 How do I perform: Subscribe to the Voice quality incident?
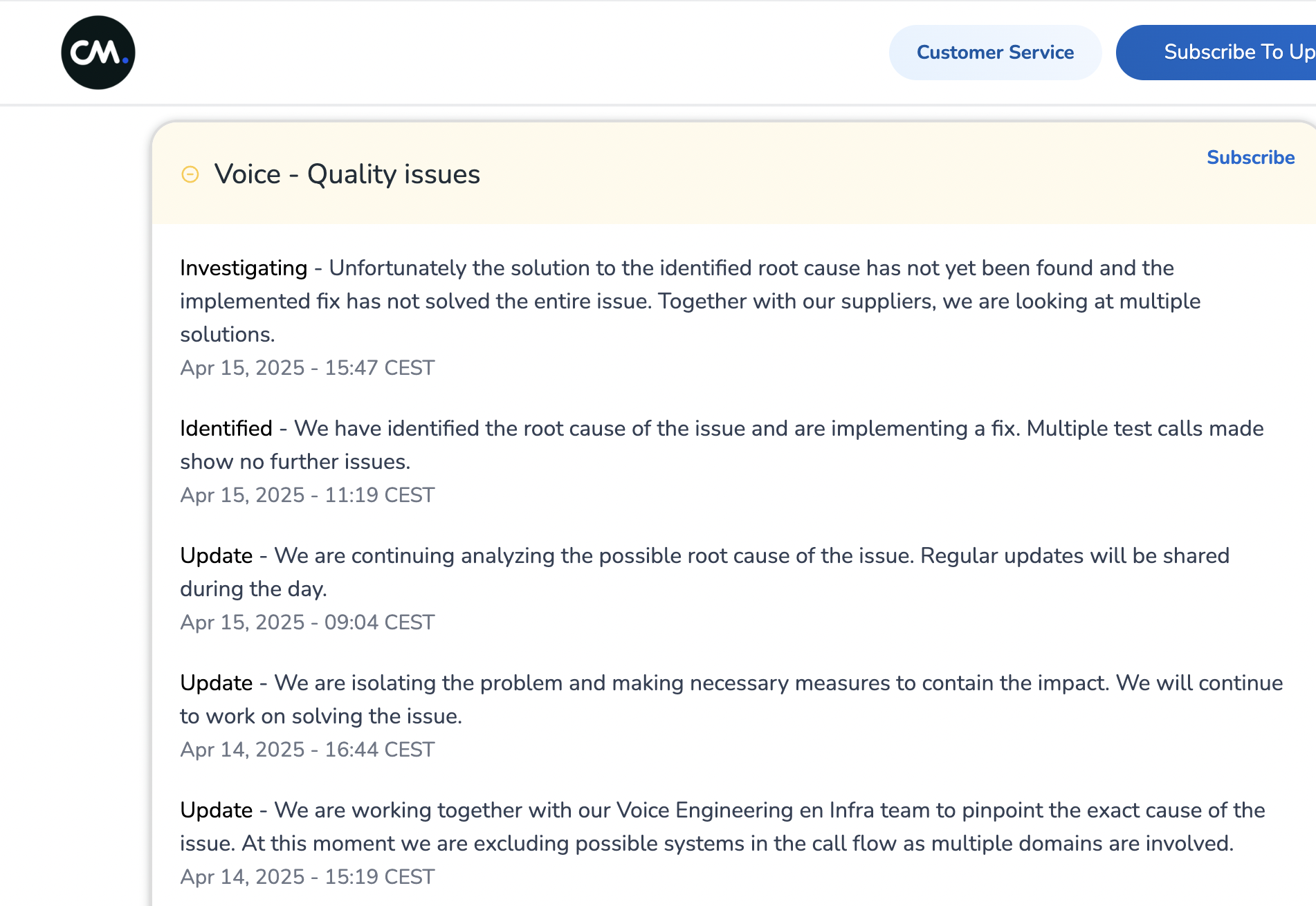point(1250,158)
